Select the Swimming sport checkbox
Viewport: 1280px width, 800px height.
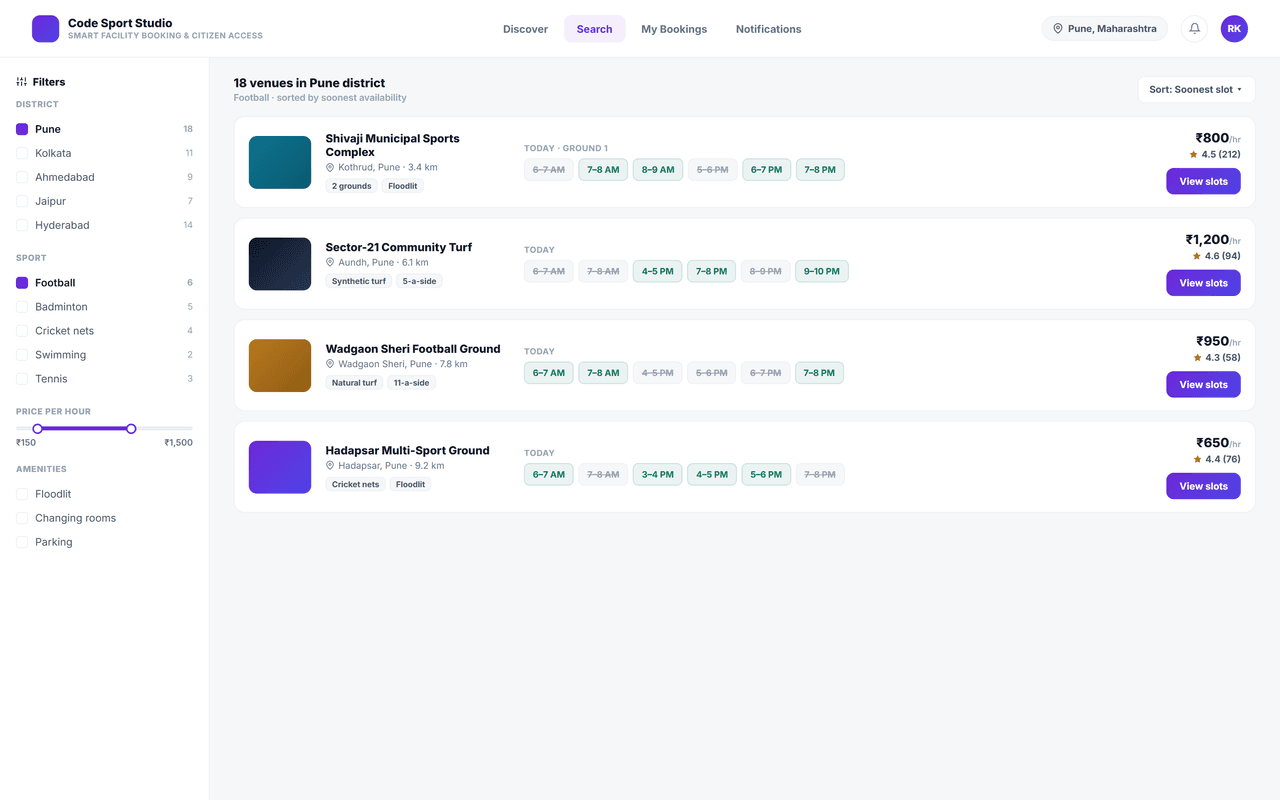pyautogui.click(x=22, y=355)
